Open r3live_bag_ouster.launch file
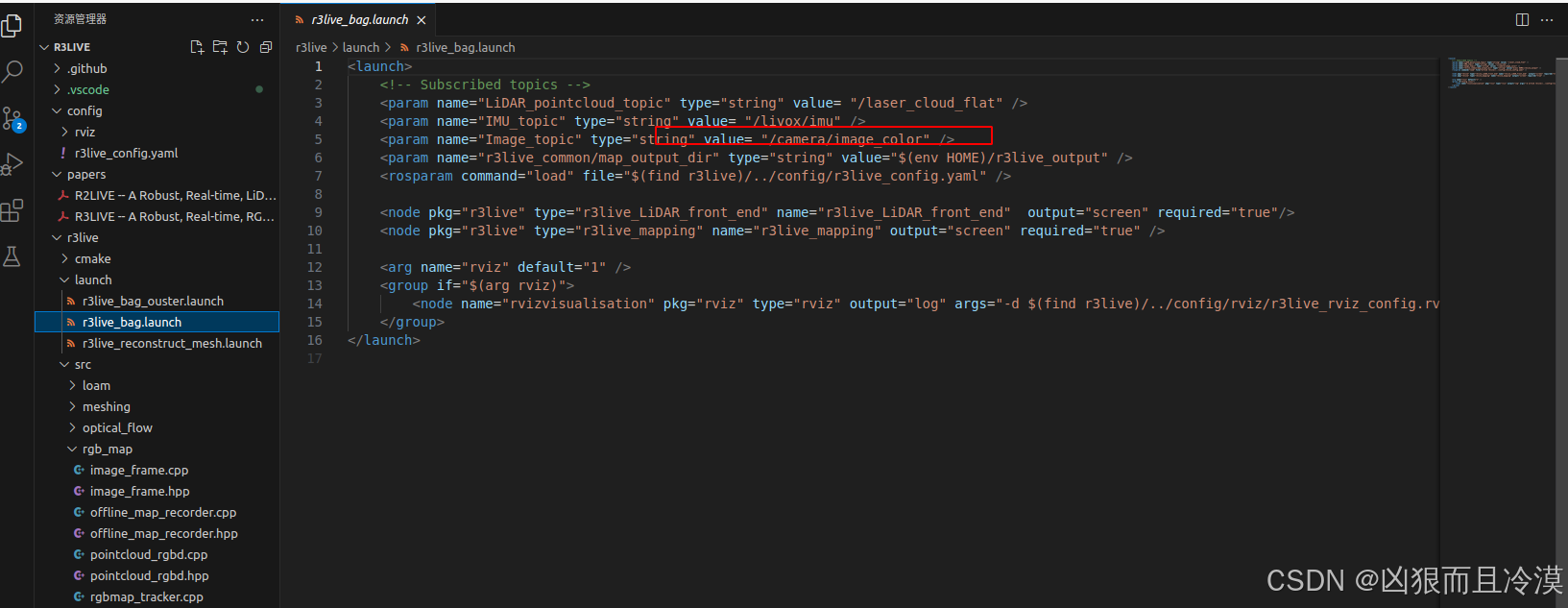 pos(157,301)
